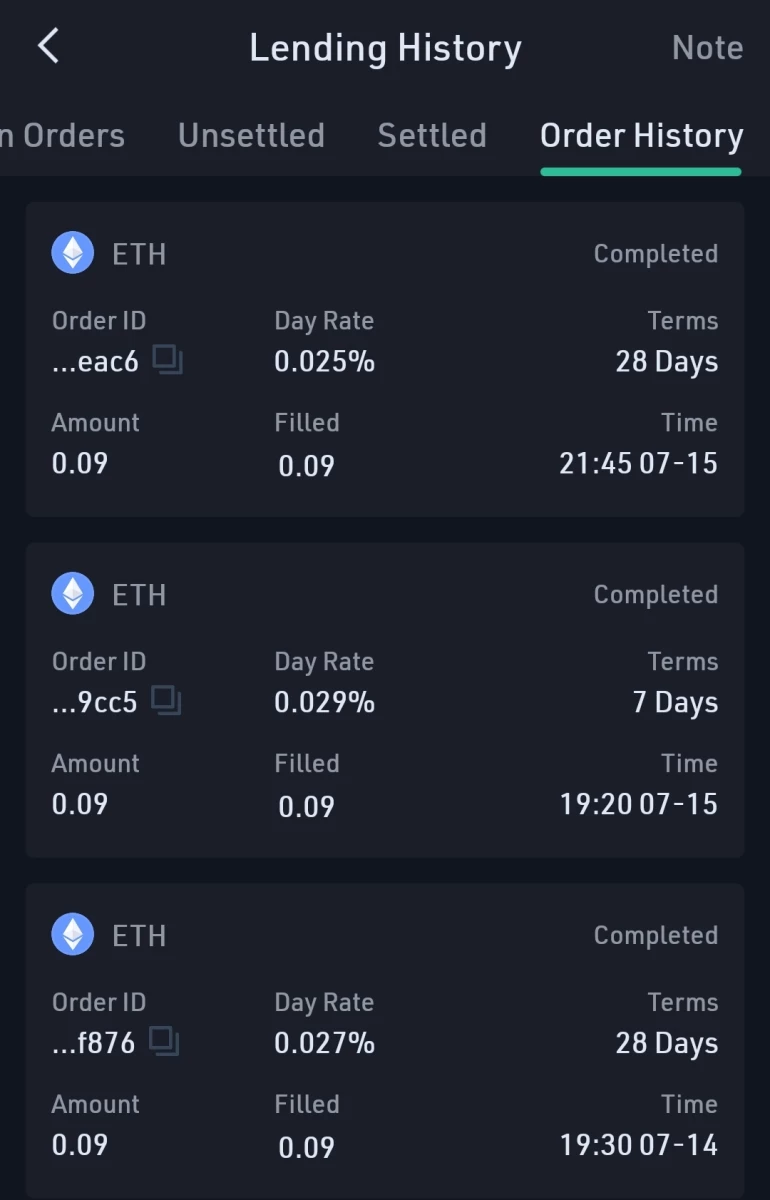This screenshot has width=770, height=1200.
Task: Tap the ETH logo in the third order
Action: [x=73, y=935]
